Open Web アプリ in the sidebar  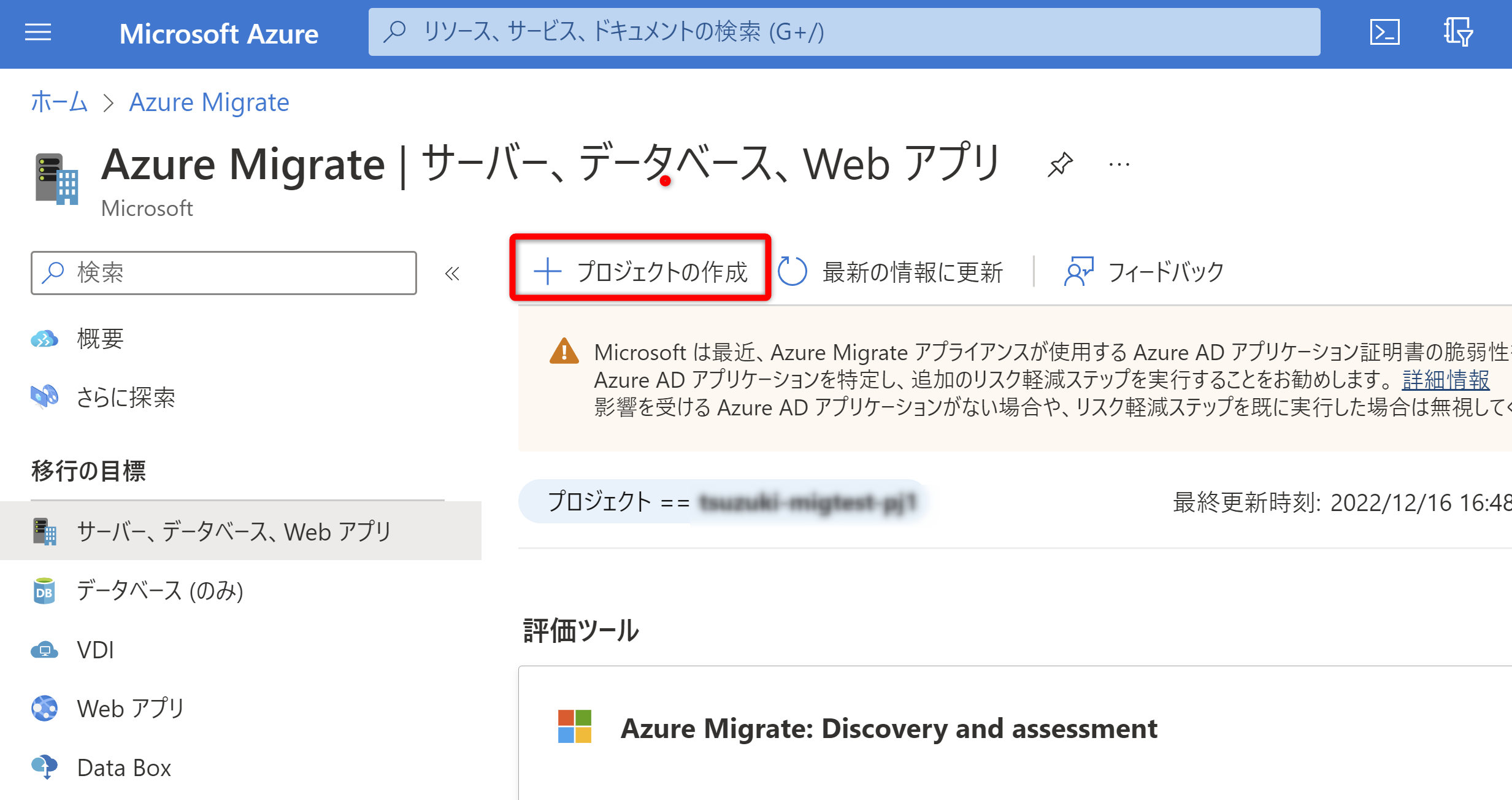130,709
